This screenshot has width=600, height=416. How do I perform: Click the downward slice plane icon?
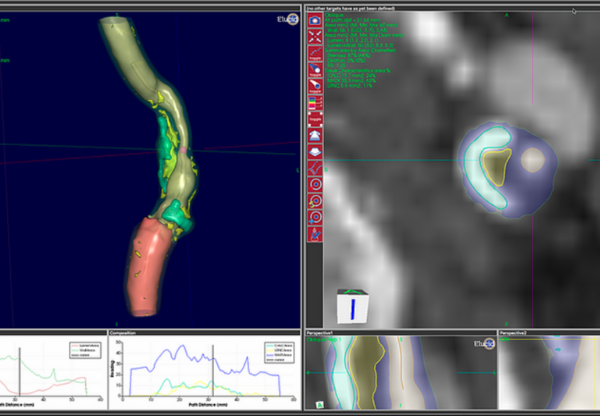tap(315, 152)
